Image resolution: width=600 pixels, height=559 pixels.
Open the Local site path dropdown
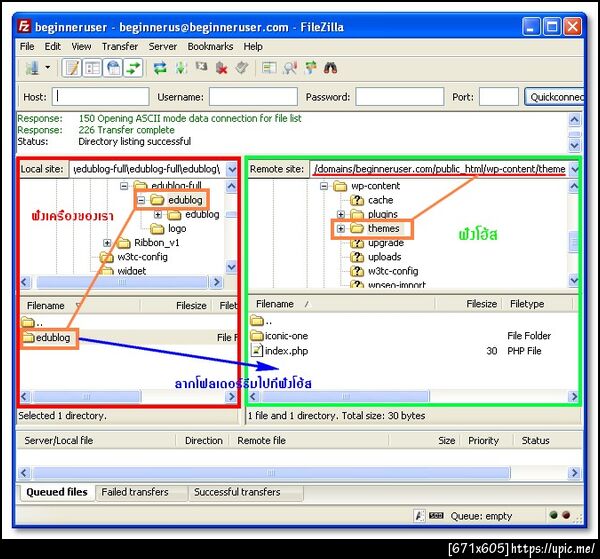coord(232,169)
